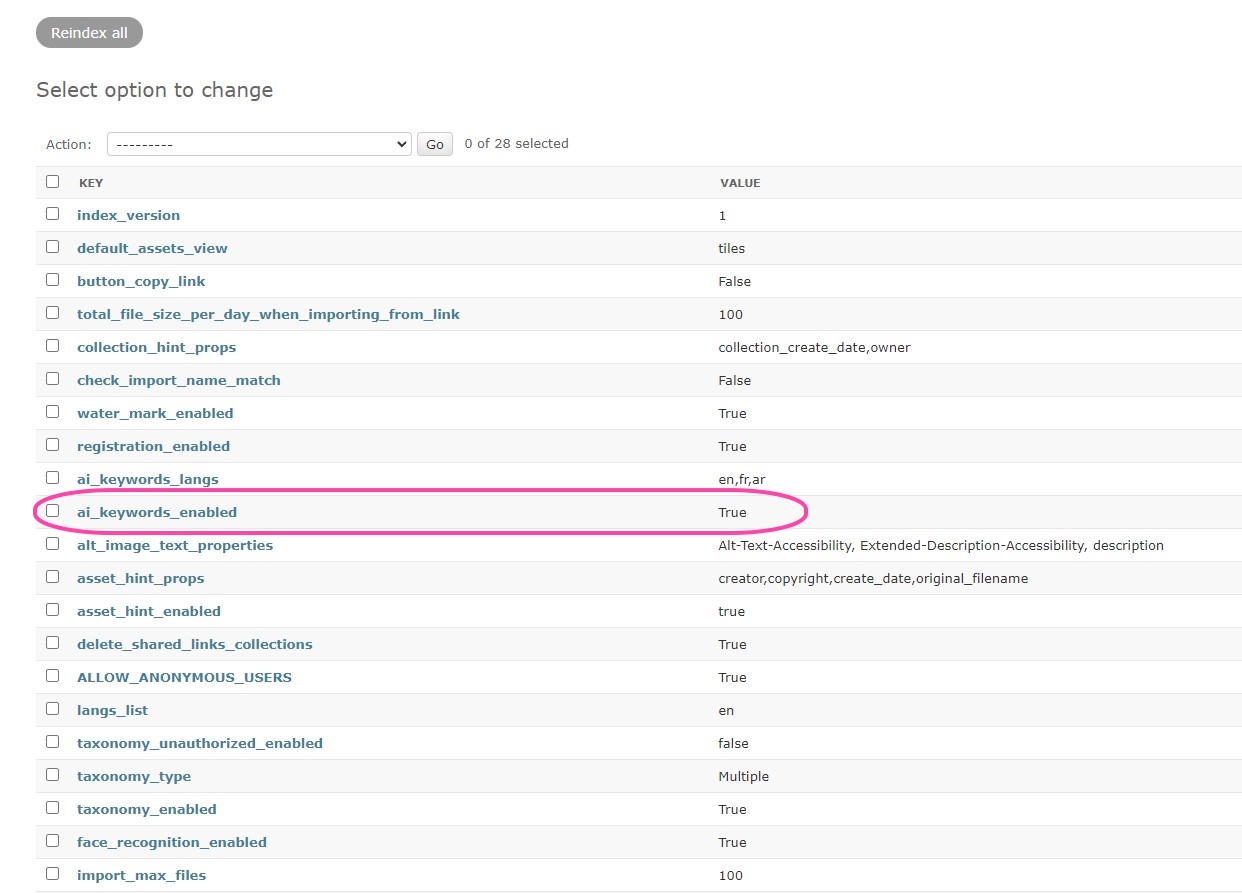The image size is (1242, 893).
Task: Click the Reindex all button
Action: point(89,33)
